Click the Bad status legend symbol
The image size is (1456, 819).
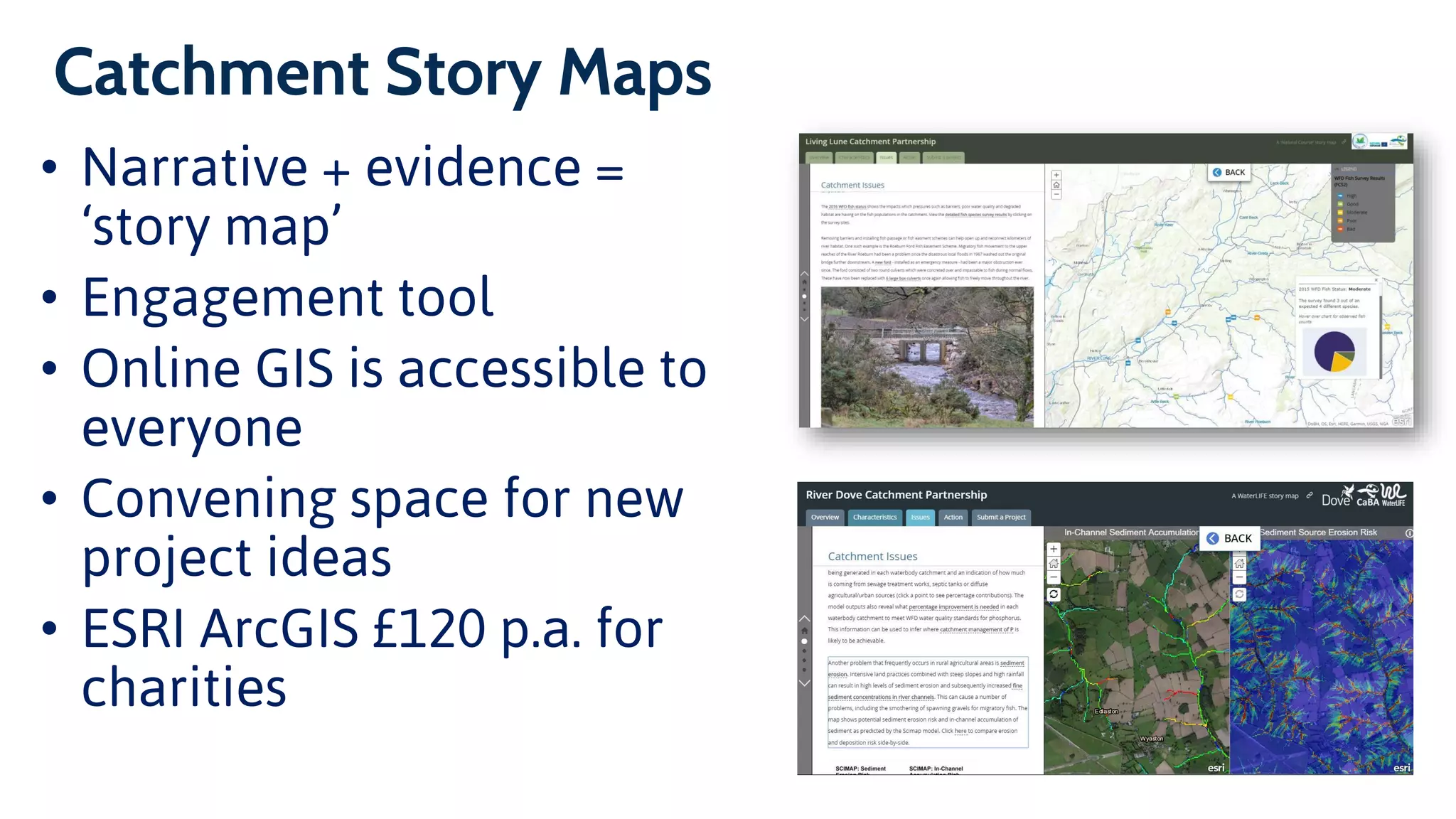[x=1340, y=229]
